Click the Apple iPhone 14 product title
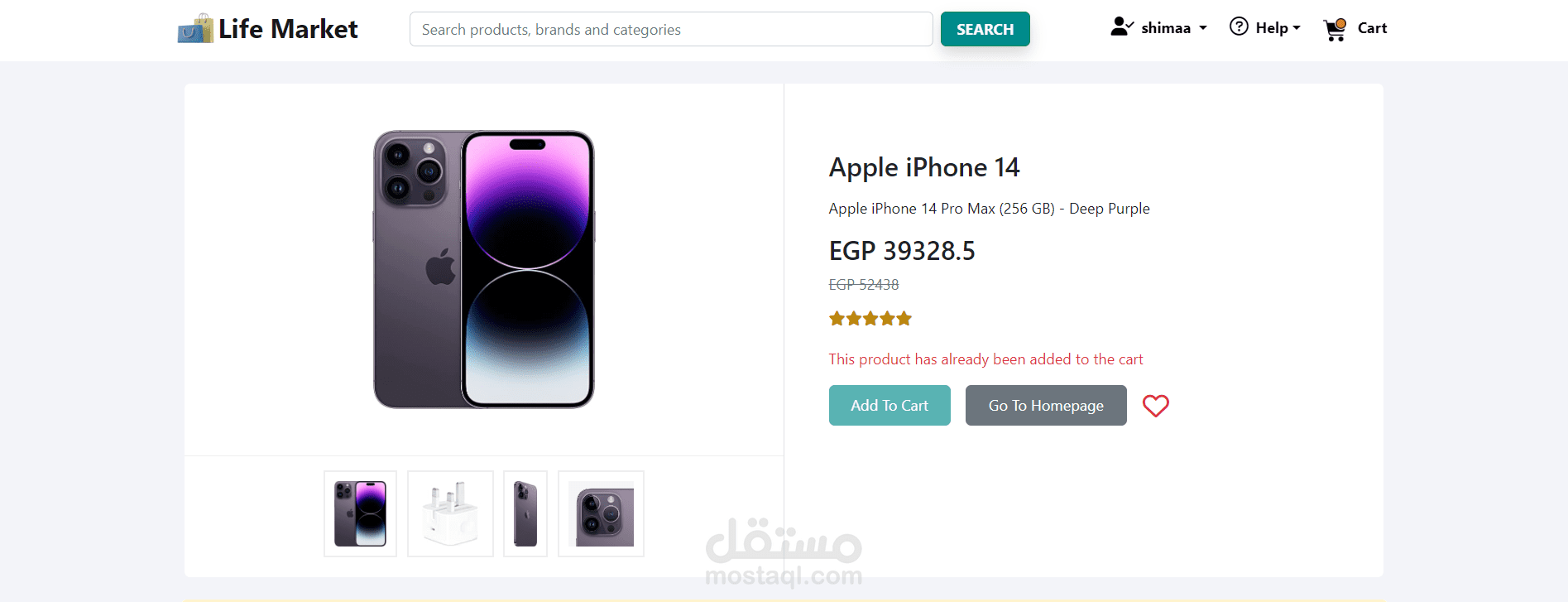This screenshot has width=1568, height=602. click(924, 167)
